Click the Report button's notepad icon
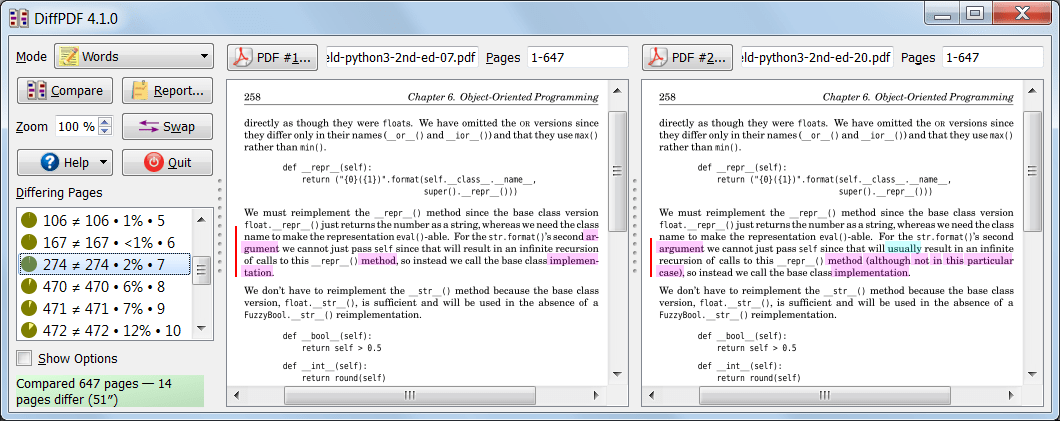Screen dimensions: 1060x421 [141, 91]
